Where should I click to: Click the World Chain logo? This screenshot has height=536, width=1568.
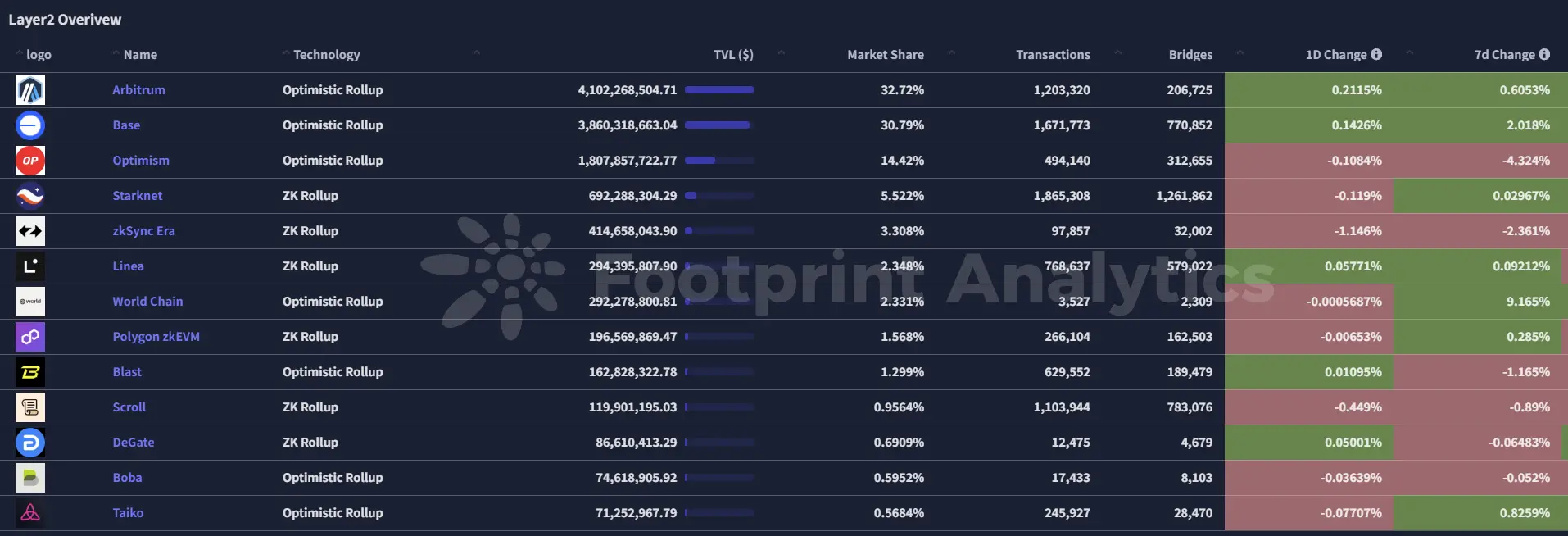(x=29, y=302)
